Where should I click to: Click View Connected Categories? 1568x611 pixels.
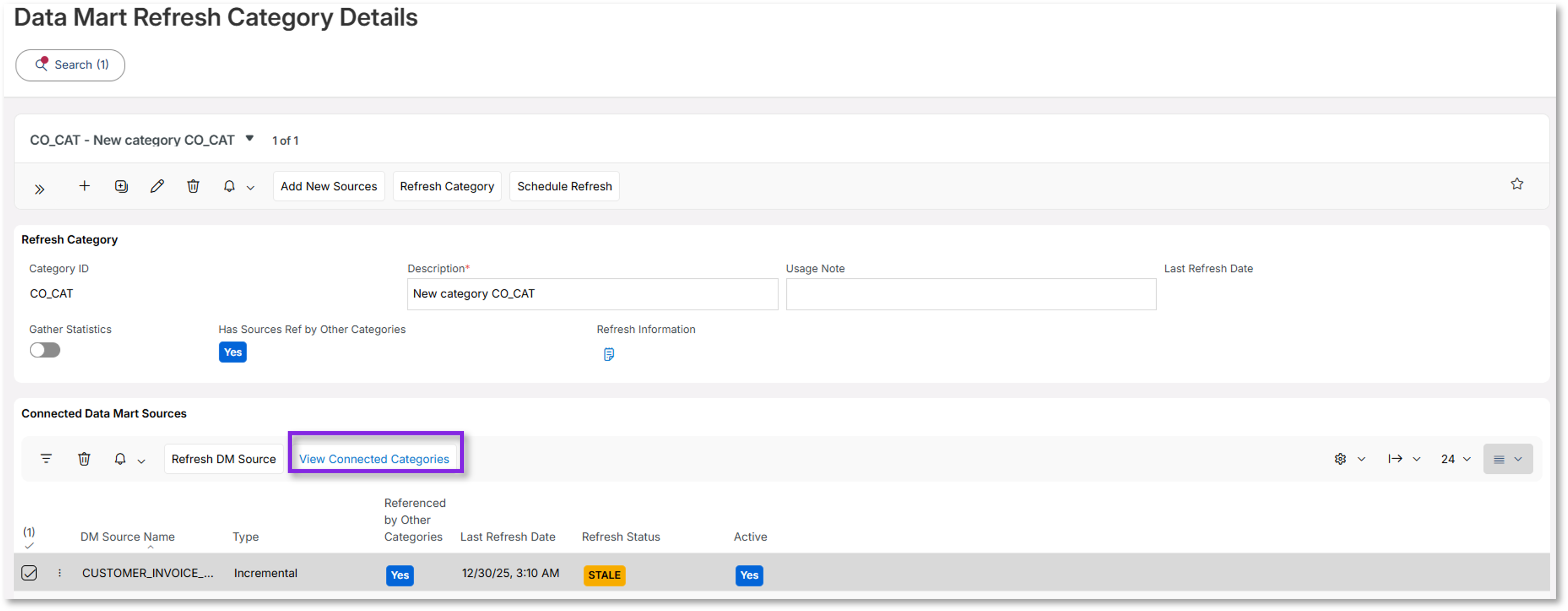[374, 459]
